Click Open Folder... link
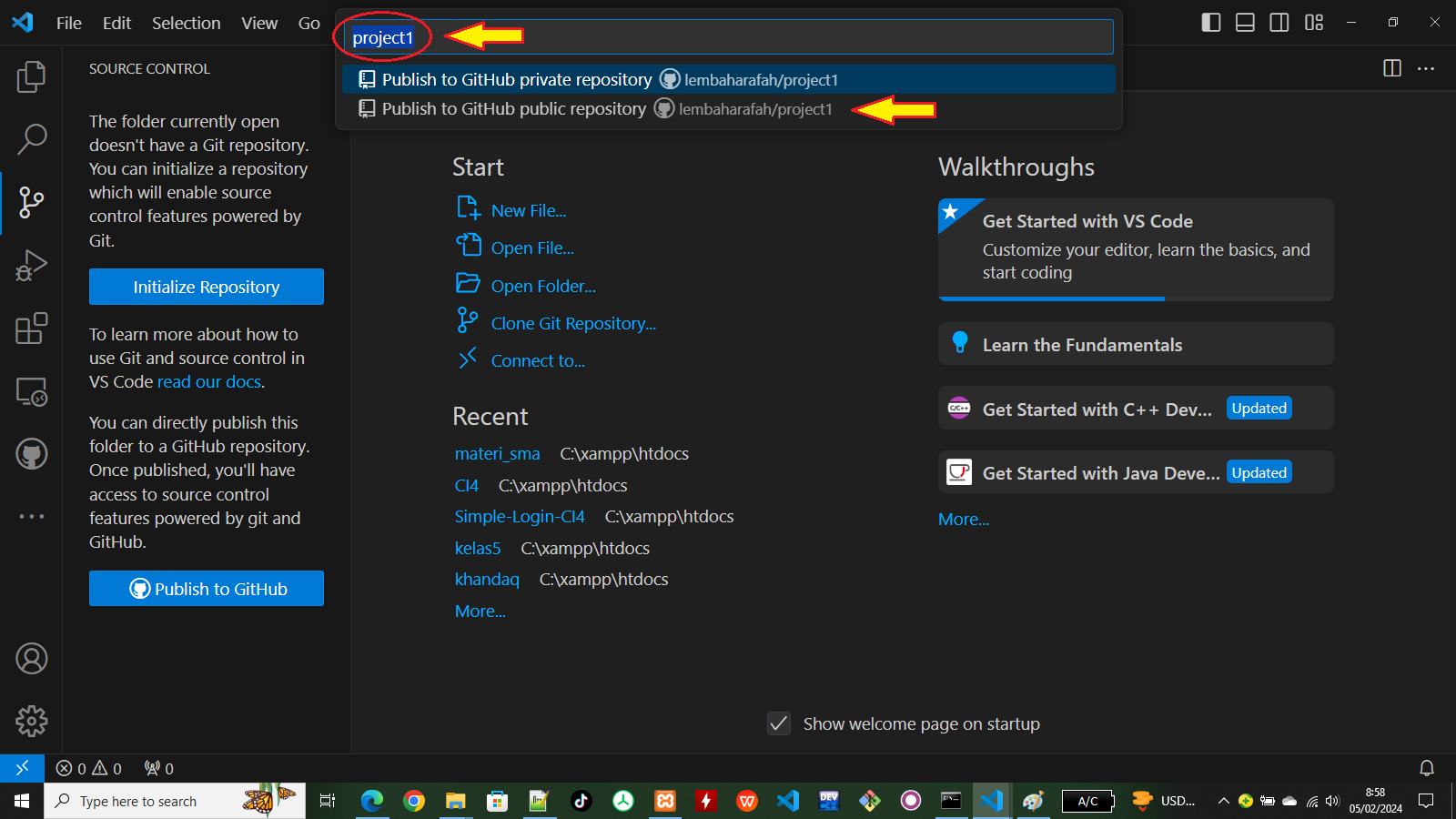The image size is (1456, 819). pos(543,287)
